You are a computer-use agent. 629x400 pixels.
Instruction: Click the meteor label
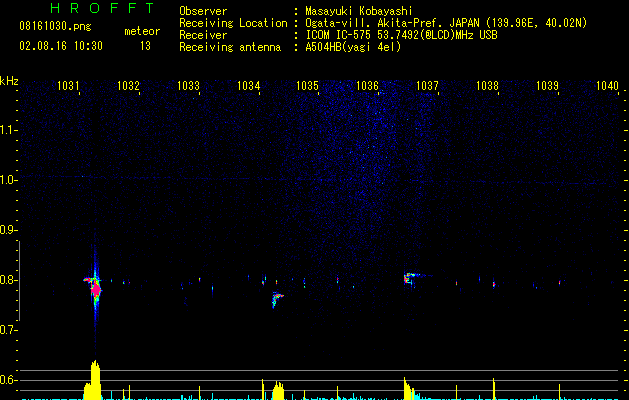click(x=142, y=31)
